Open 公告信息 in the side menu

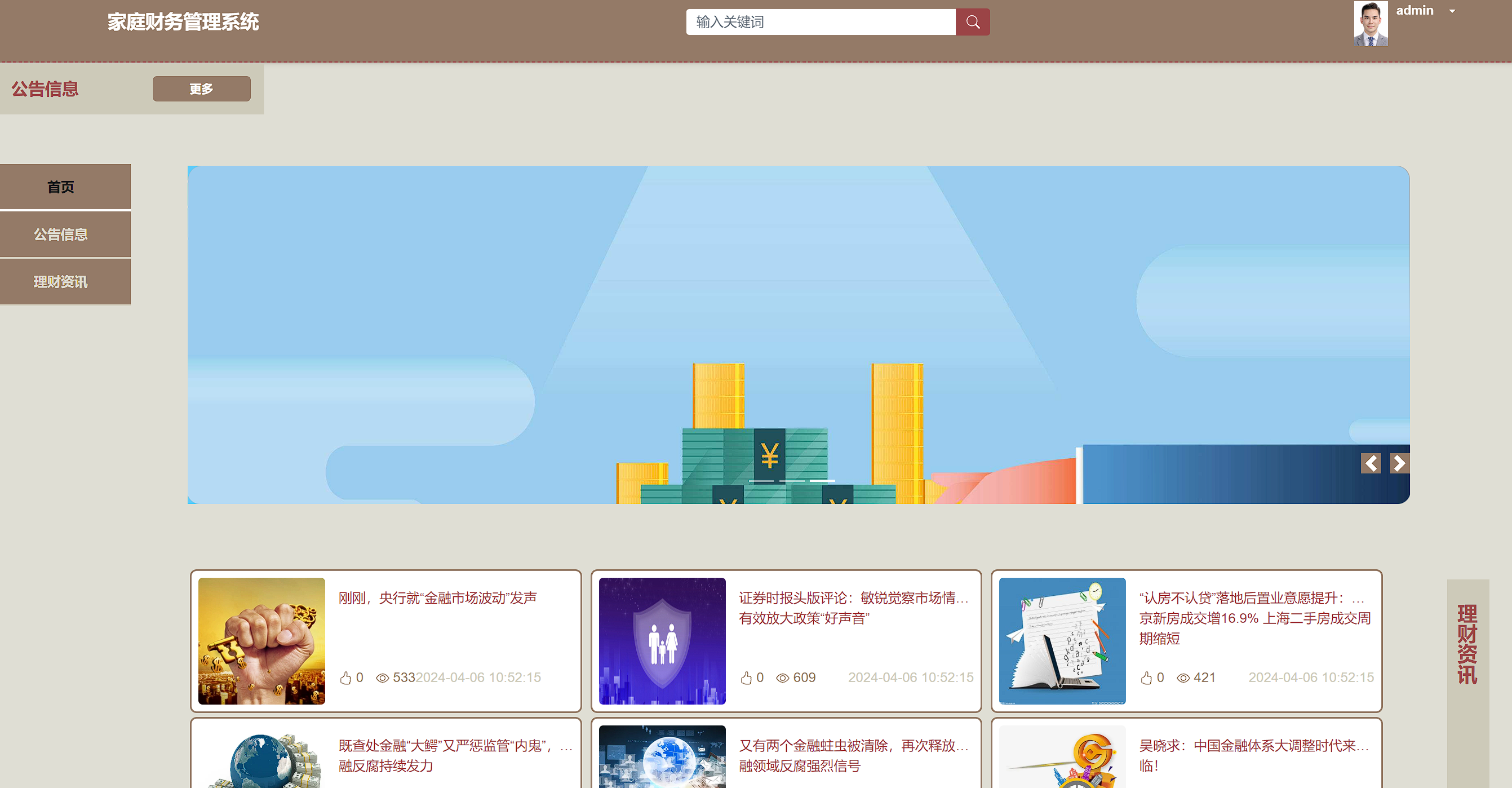click(61, 234)
